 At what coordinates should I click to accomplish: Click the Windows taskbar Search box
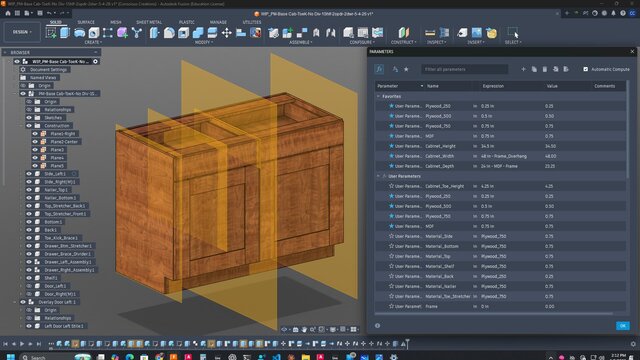click(56, 358)
